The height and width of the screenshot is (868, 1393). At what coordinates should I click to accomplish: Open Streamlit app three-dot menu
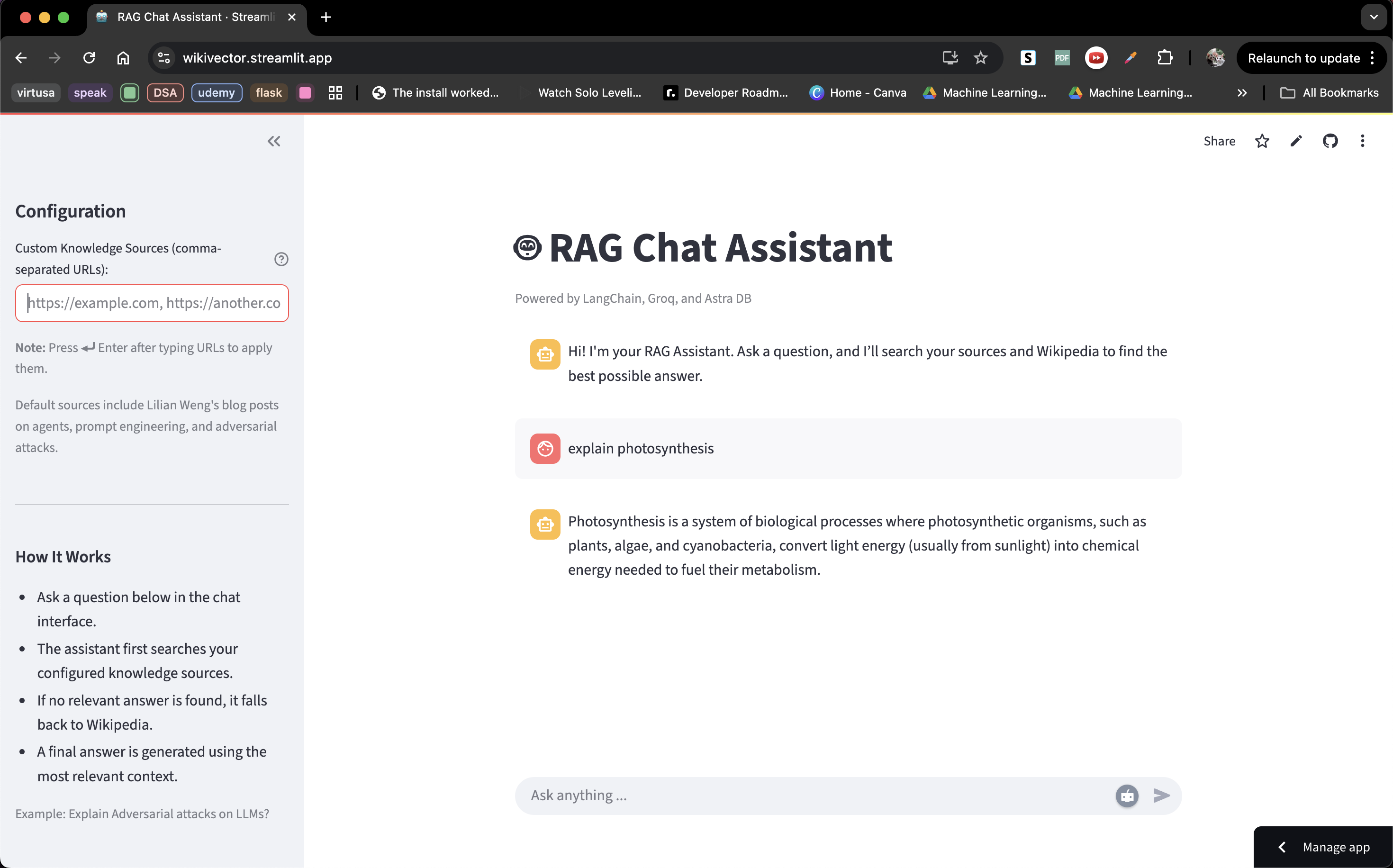(x=1363, y=141)
